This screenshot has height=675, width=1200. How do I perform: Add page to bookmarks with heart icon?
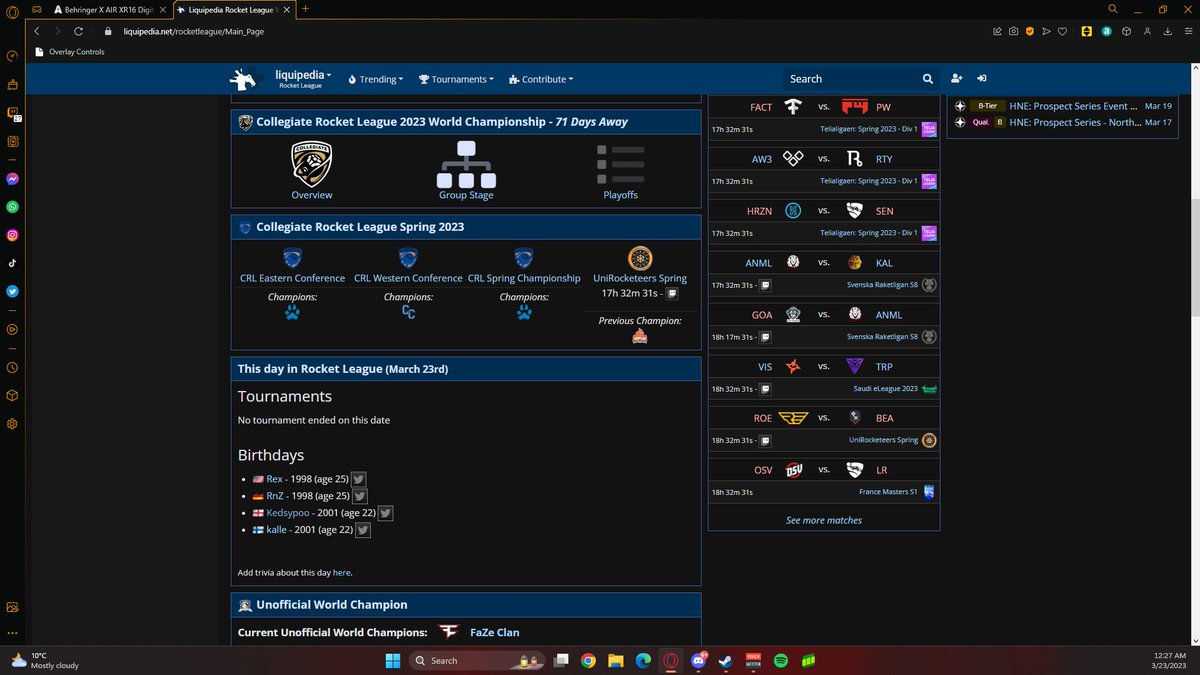pos(1064,31)
